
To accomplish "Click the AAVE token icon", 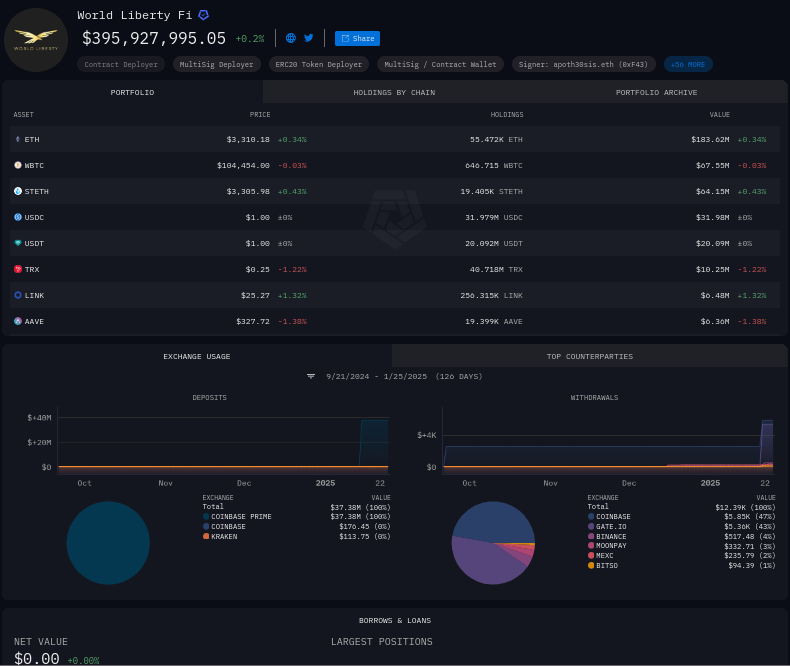I will (18, 321).
